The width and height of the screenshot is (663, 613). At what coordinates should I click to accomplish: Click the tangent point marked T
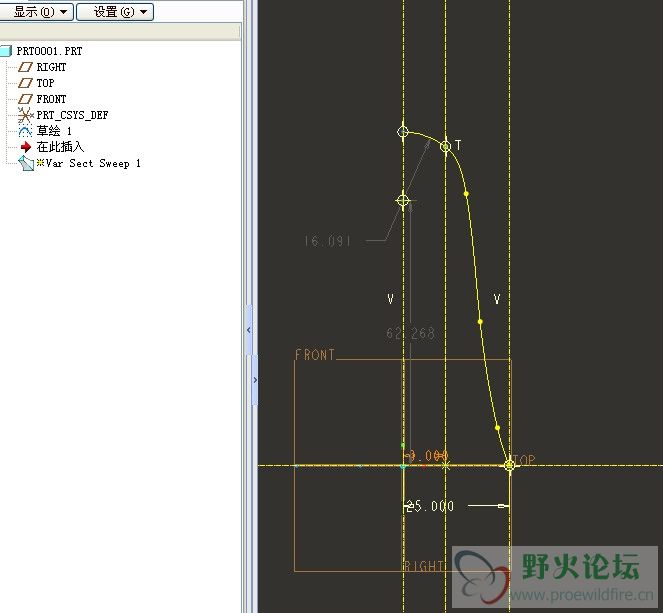tap(446, 146)
